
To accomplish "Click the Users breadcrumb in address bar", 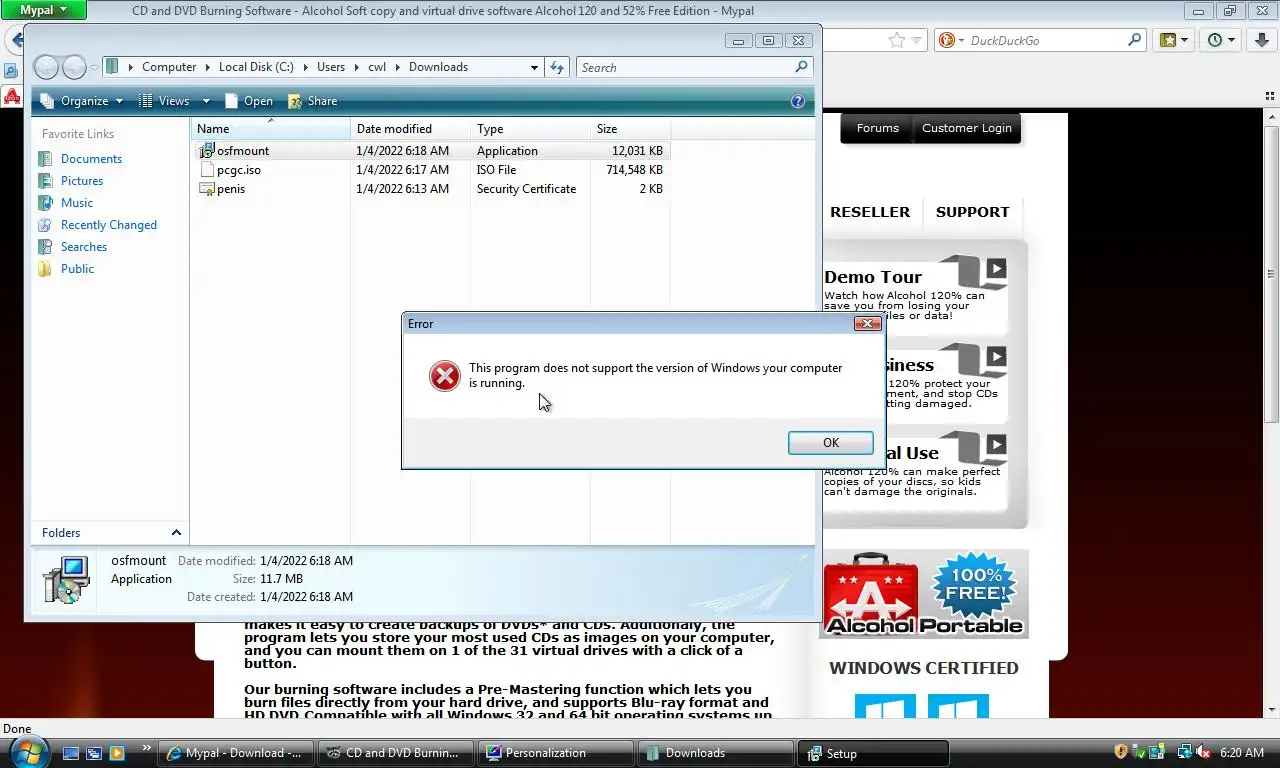I will pos(331,67).
